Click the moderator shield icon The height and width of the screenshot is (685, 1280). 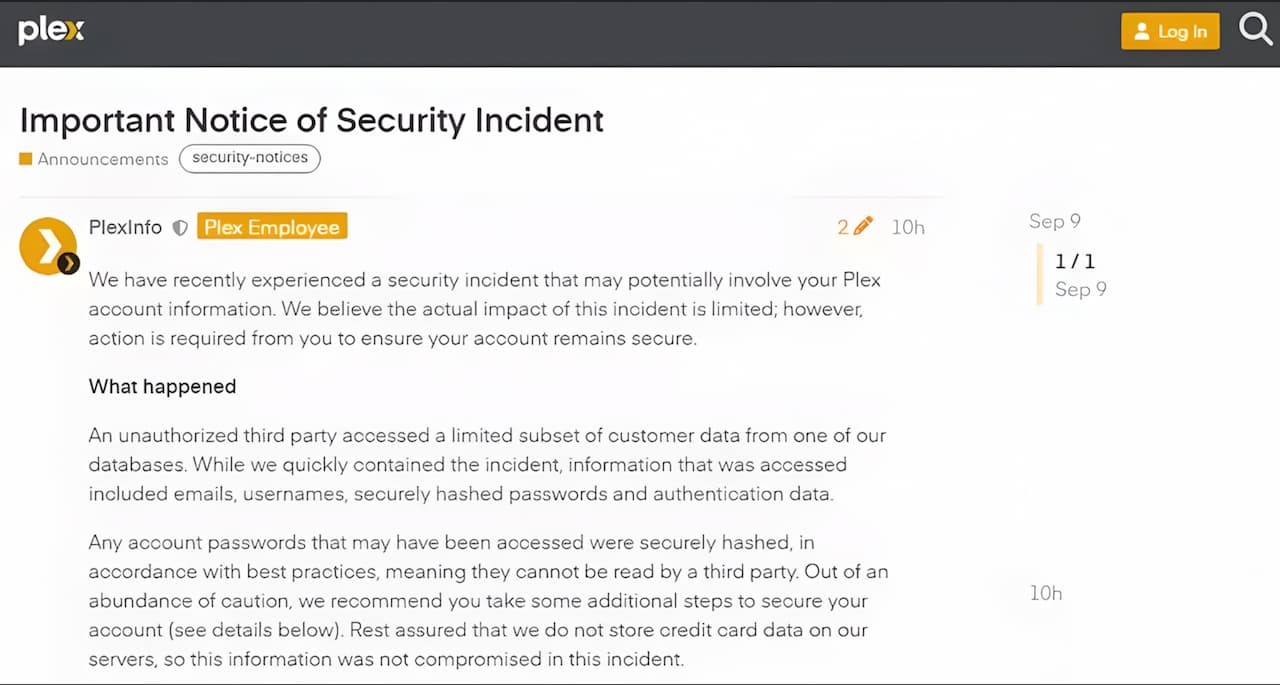[180, 228]
